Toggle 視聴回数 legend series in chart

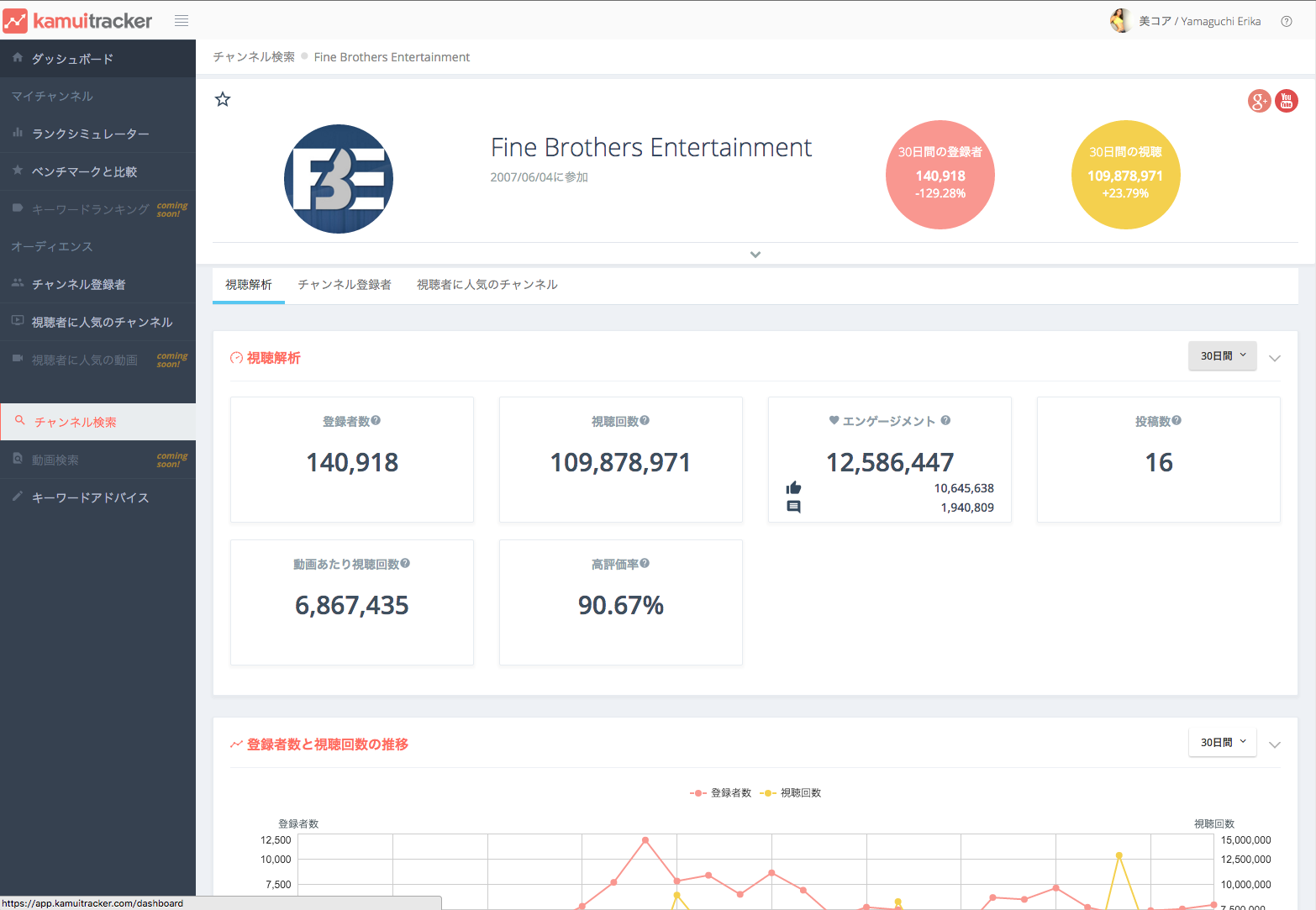(791, 793)
